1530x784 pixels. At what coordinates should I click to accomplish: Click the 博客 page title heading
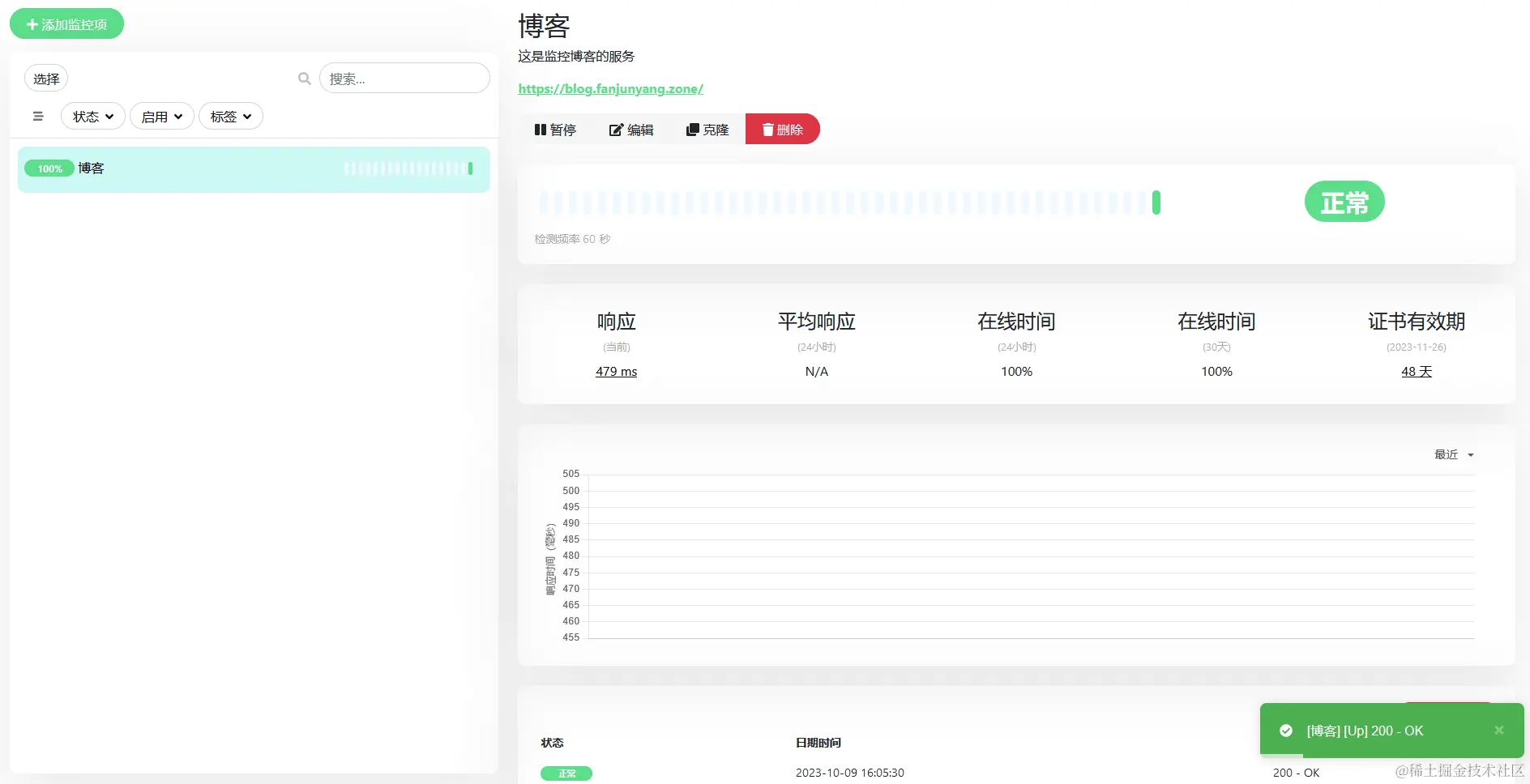point(544,26)
